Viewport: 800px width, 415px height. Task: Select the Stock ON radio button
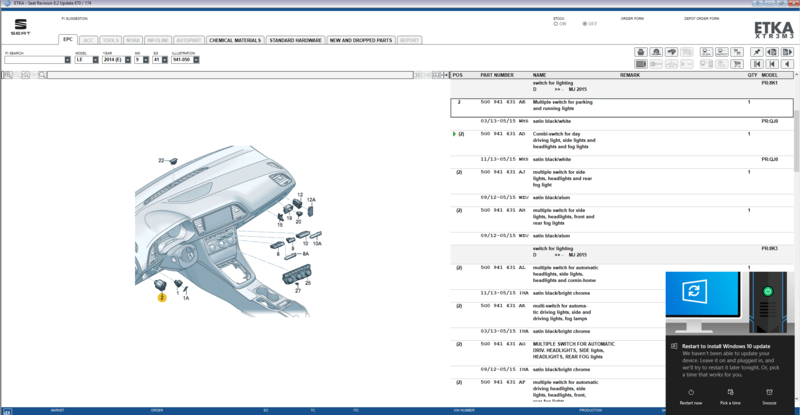coord(556,24)
